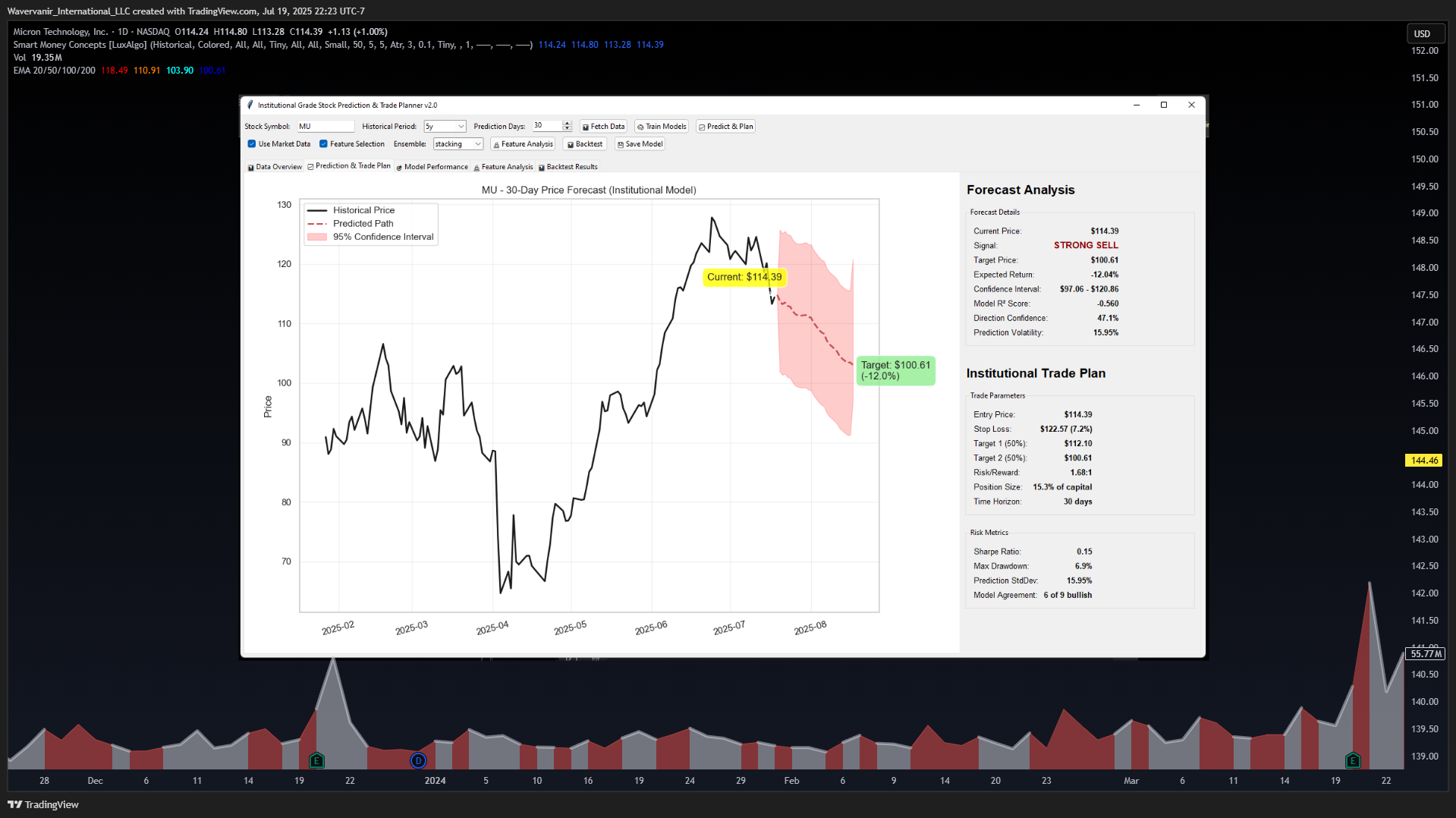The width and height of the screenshot is (1456, 818).
Task: Click the Micron Technology symbol title
Action: (x=61, y=32)
